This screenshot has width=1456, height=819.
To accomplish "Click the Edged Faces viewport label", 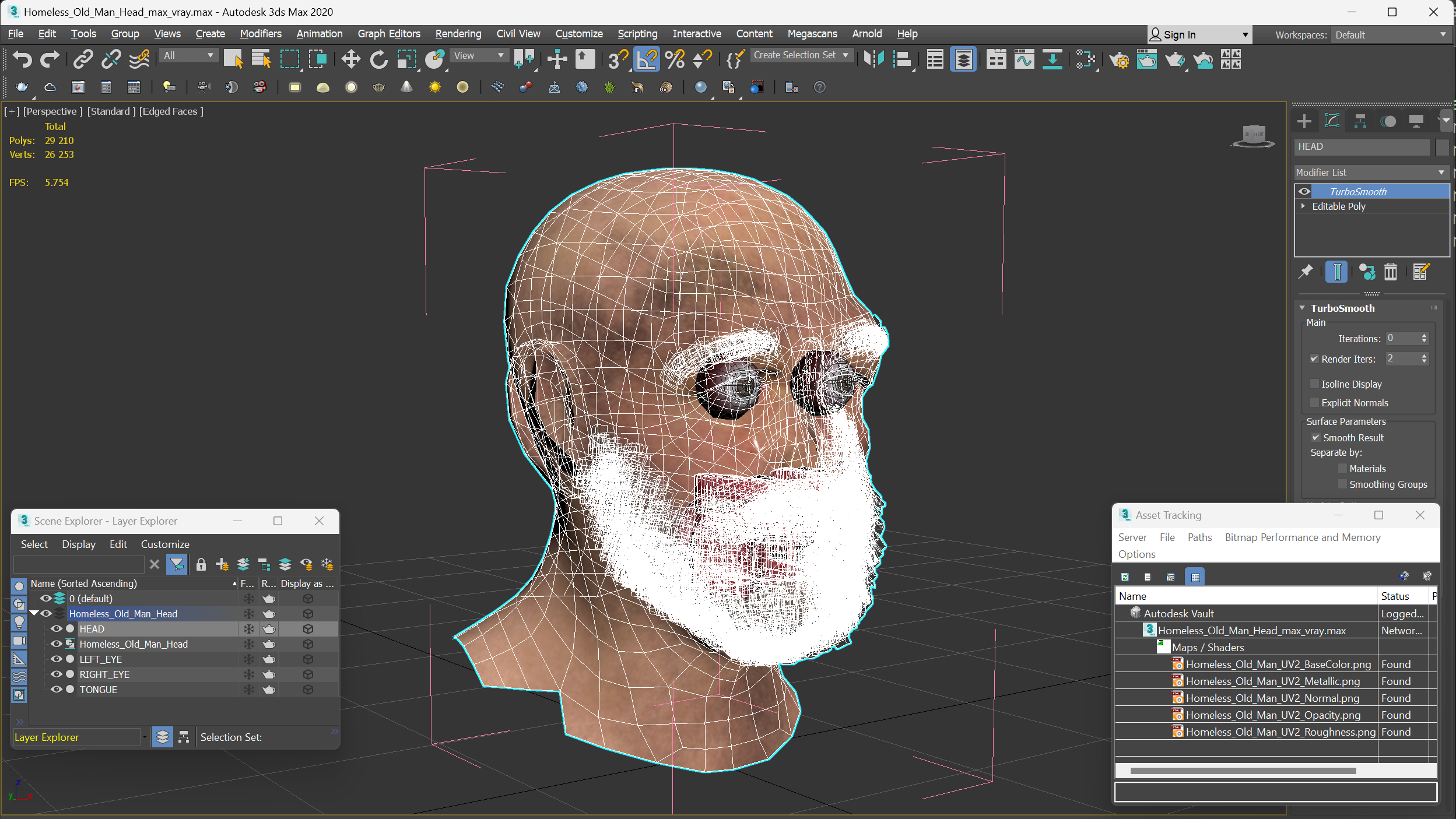I will coord(171,111).
